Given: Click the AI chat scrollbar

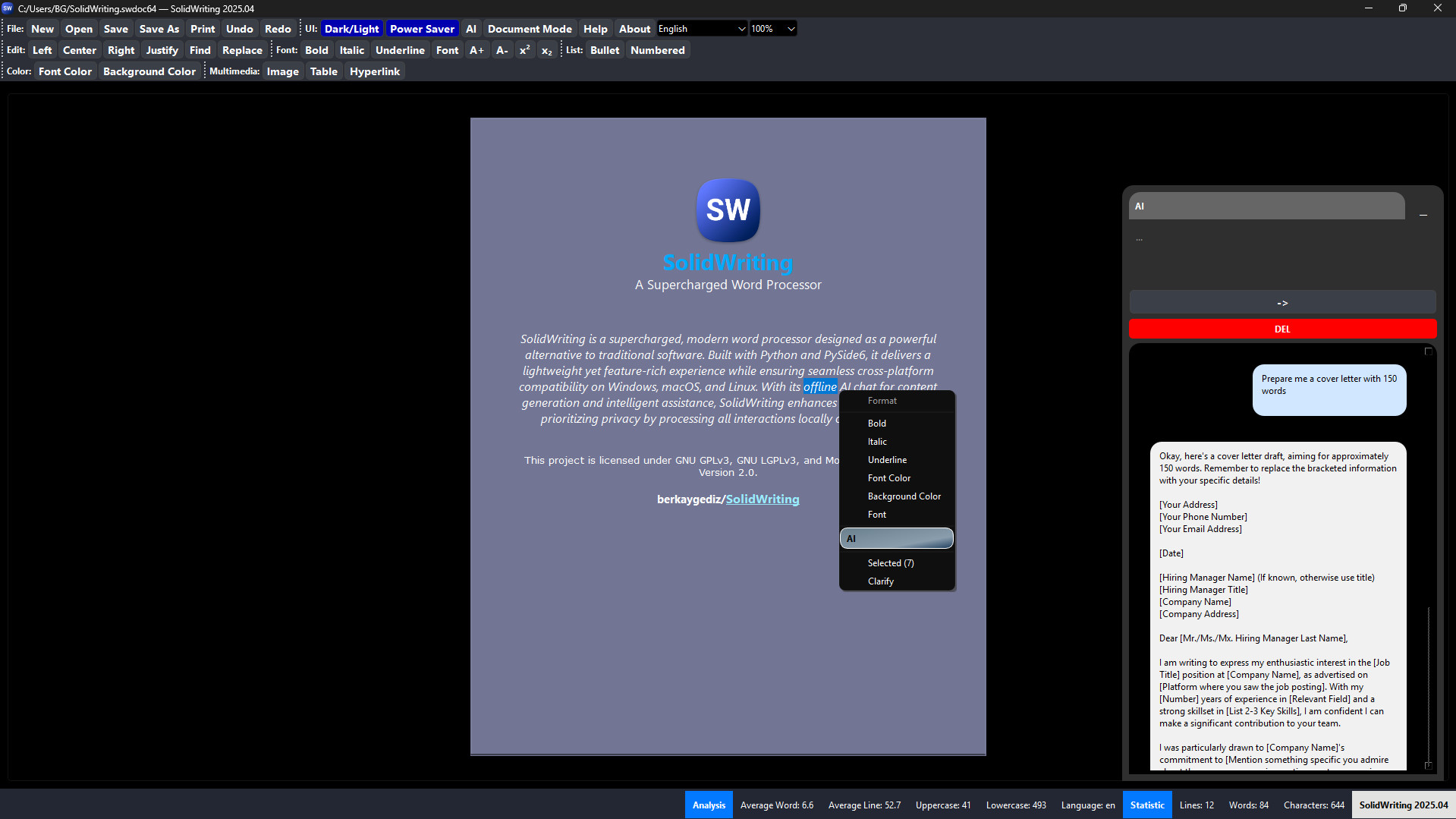Looking at the screenshot, I should coord(1428,684).
